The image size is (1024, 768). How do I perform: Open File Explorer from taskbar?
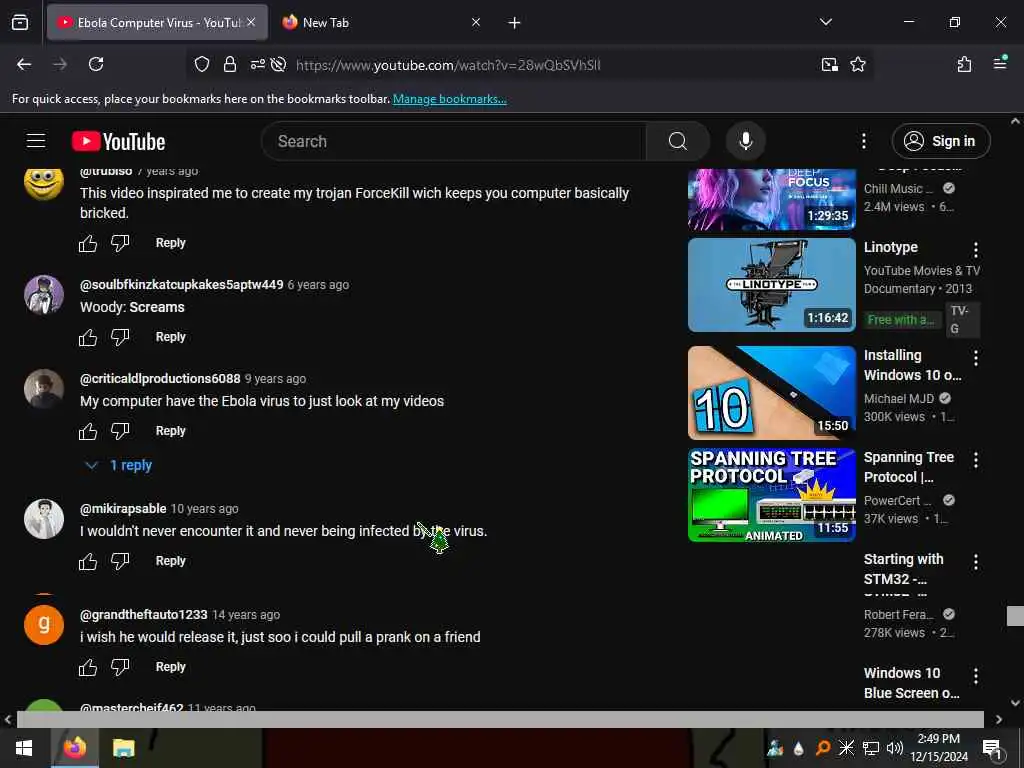click(x=123, y=748)
